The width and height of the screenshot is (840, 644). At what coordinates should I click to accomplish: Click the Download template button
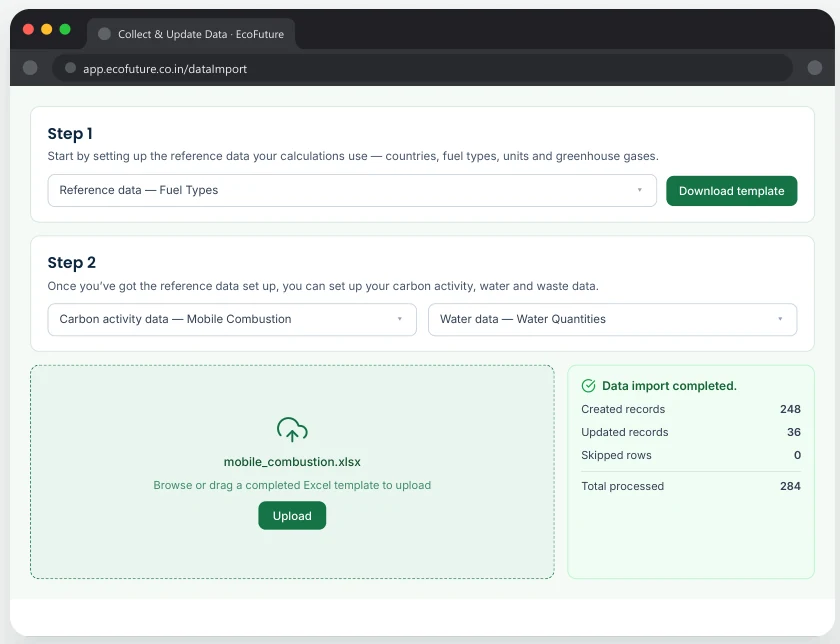(x=731, y=191)
